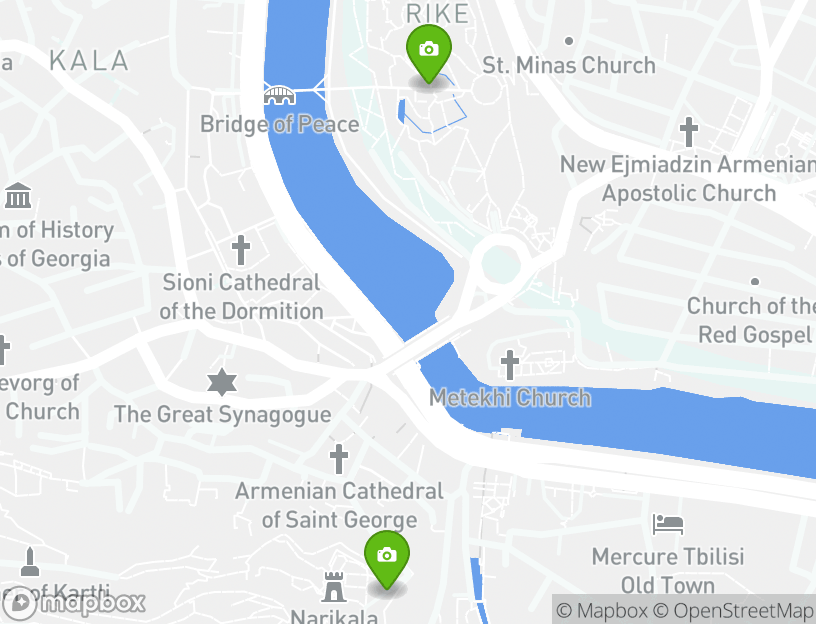Open the © Mapbox attribution link

(x=602, y=610)
